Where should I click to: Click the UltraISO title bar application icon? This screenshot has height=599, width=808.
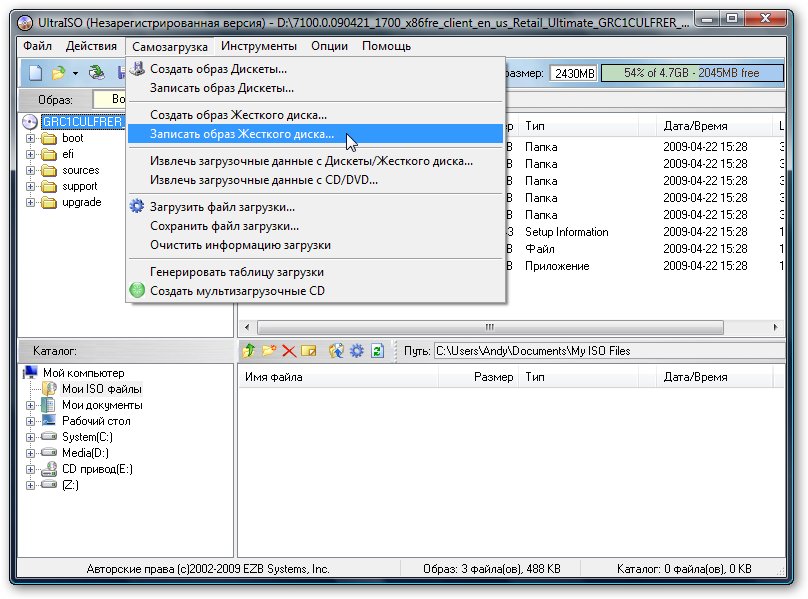25,23
